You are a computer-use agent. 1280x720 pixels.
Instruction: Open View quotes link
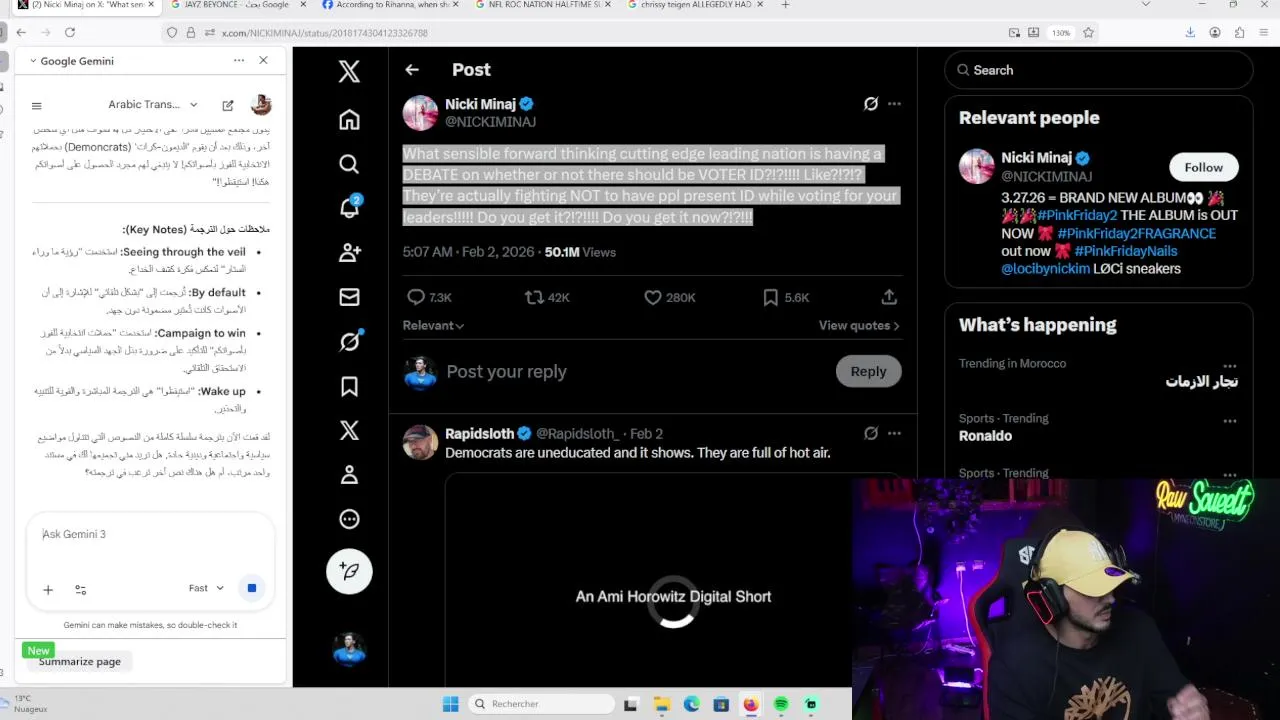point(859,325)
